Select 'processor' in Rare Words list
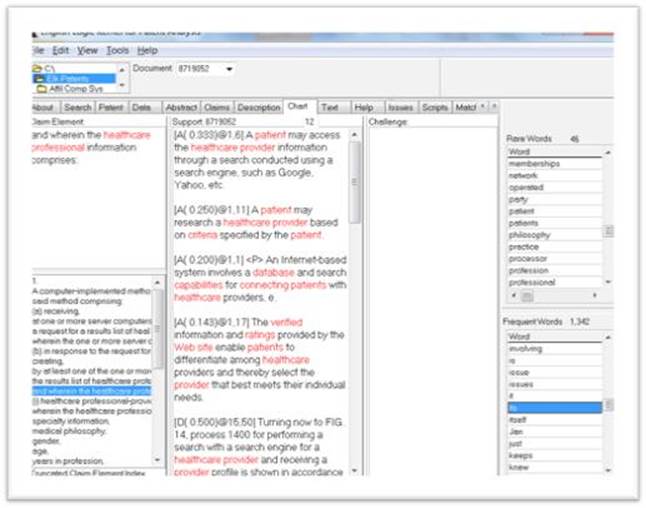Image resolution: width=646 pixels, height=508 pixels. (x=555, y=259)
